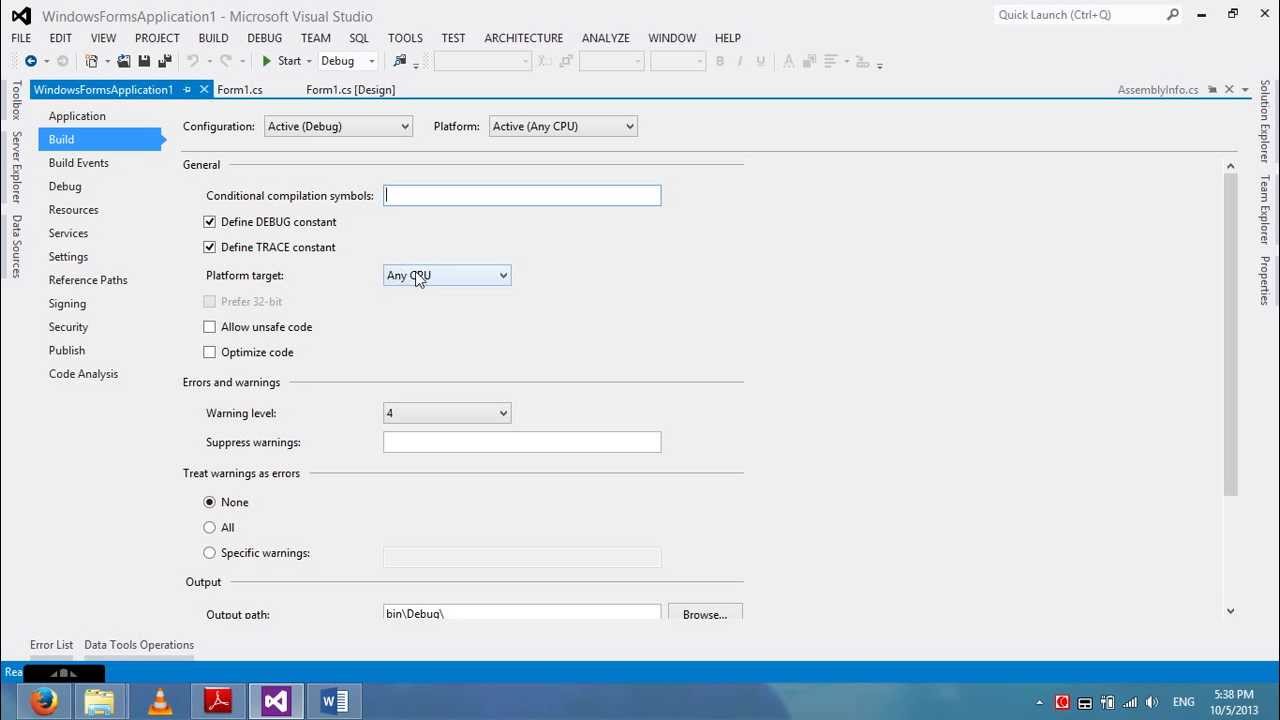Open the TOOLS menu
The image size is (1280, 720).
pos(405,38)
